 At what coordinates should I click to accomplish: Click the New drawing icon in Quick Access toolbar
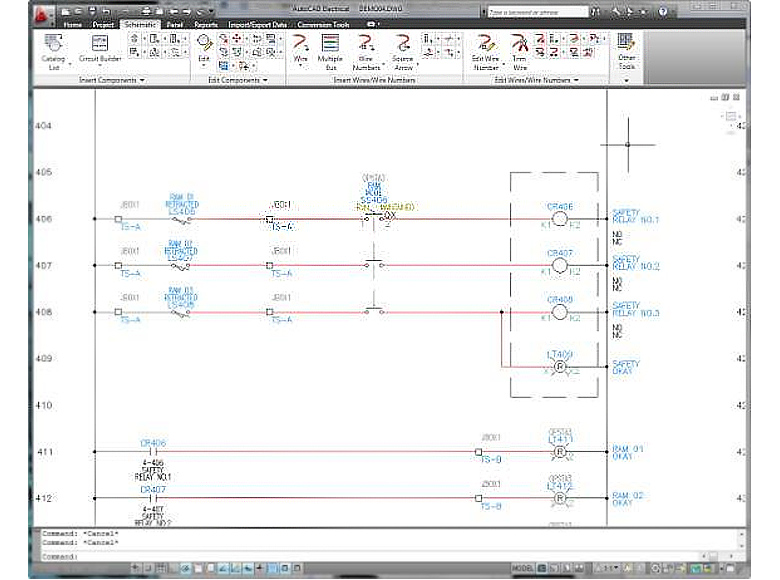(x=65, y=11)
